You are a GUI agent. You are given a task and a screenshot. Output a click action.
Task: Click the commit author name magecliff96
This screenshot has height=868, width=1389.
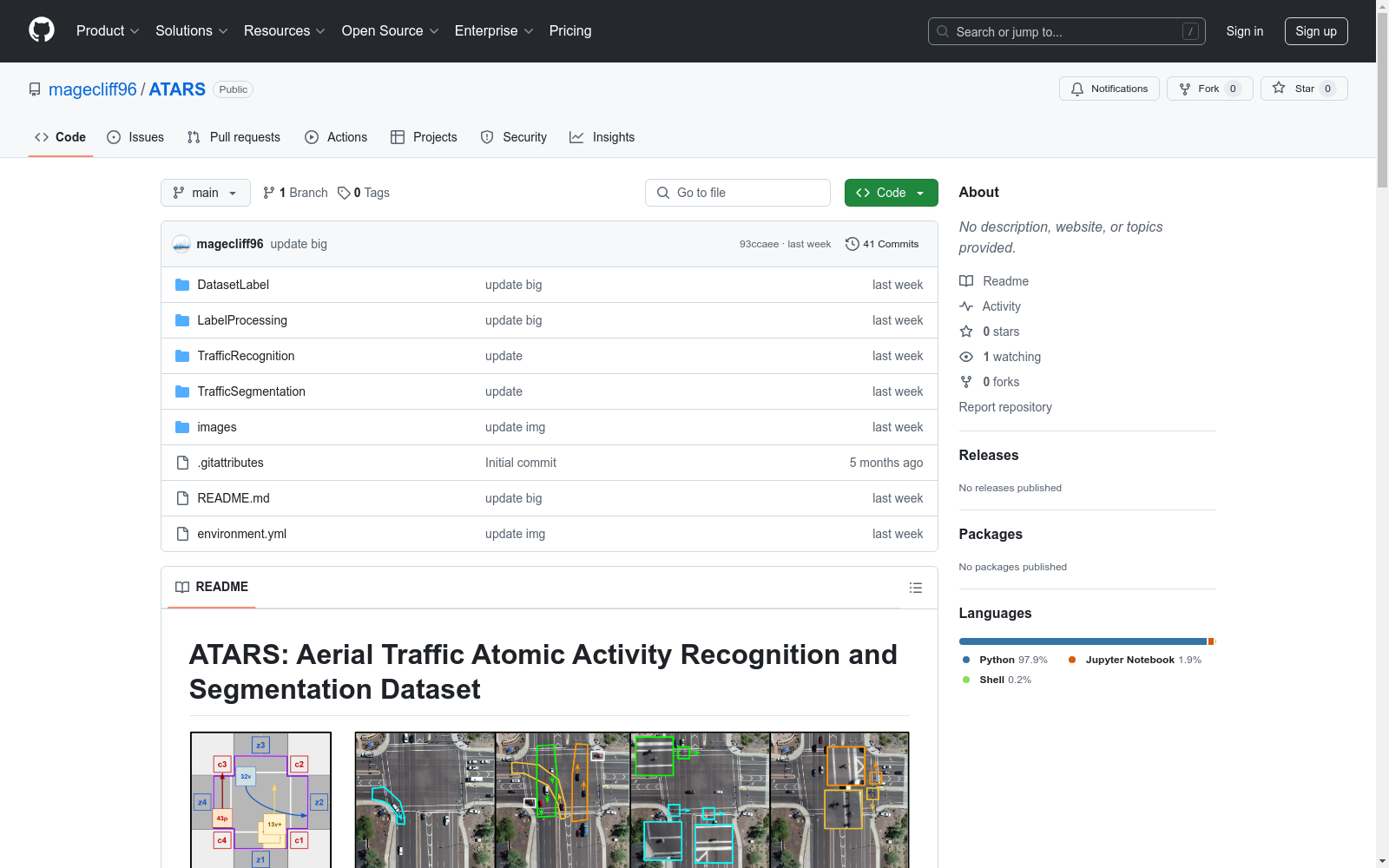(230, 244)
